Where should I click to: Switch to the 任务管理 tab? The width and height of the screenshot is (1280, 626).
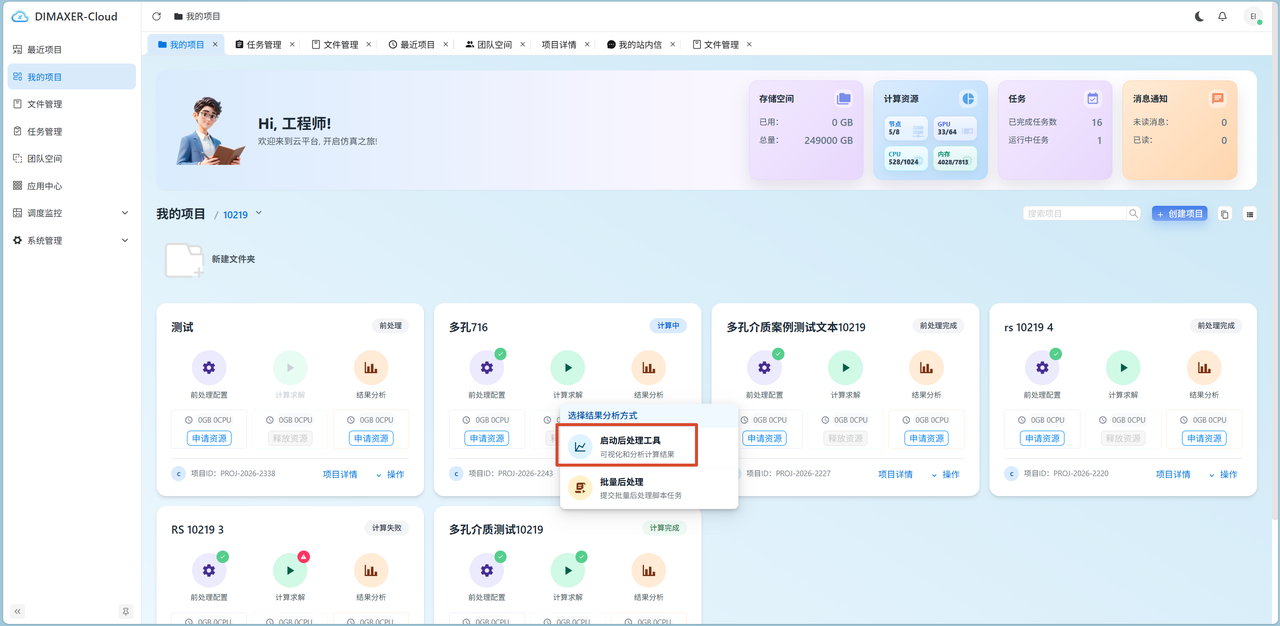[x=258, y=45]
